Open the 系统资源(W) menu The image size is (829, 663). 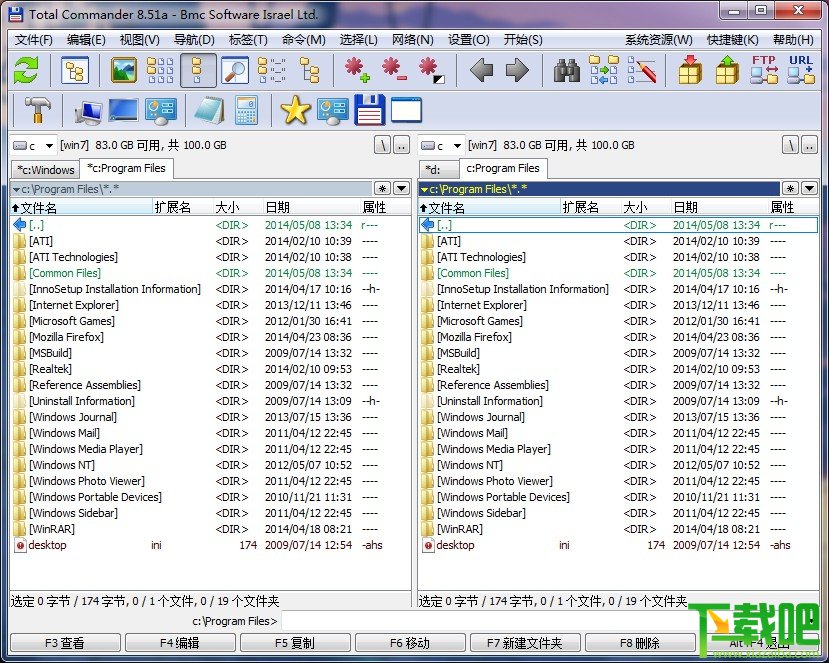659,40
